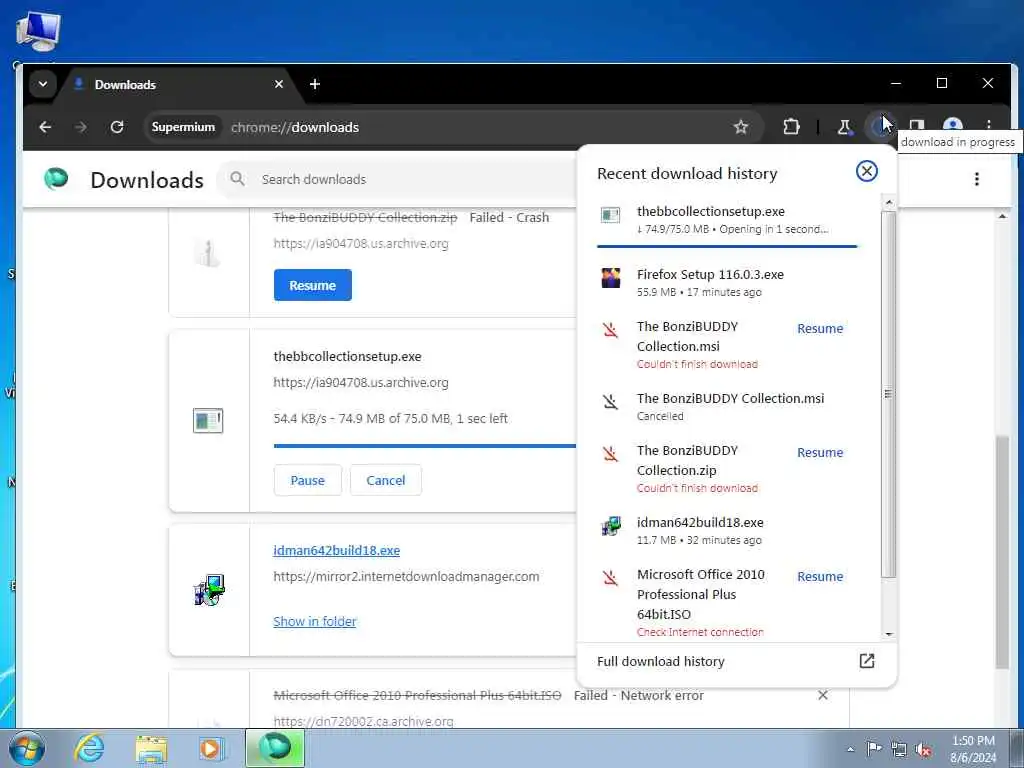Click the Supermium taskbar button
This screenshot has height=768, width=1024.
(275, 748)
